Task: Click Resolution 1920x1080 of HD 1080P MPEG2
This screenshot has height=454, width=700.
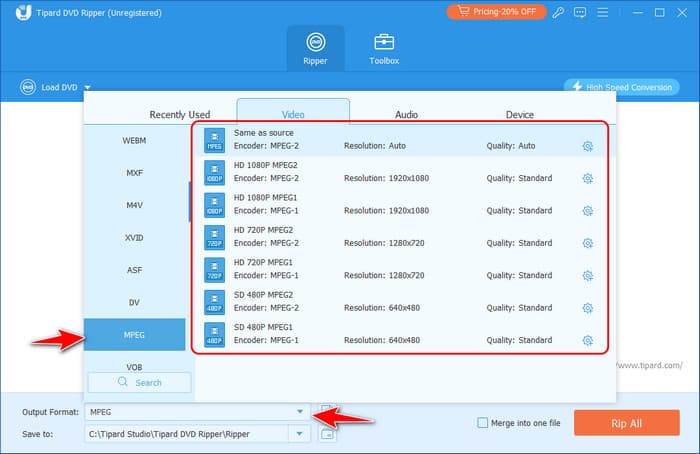Action: click(x=386, y=178)
